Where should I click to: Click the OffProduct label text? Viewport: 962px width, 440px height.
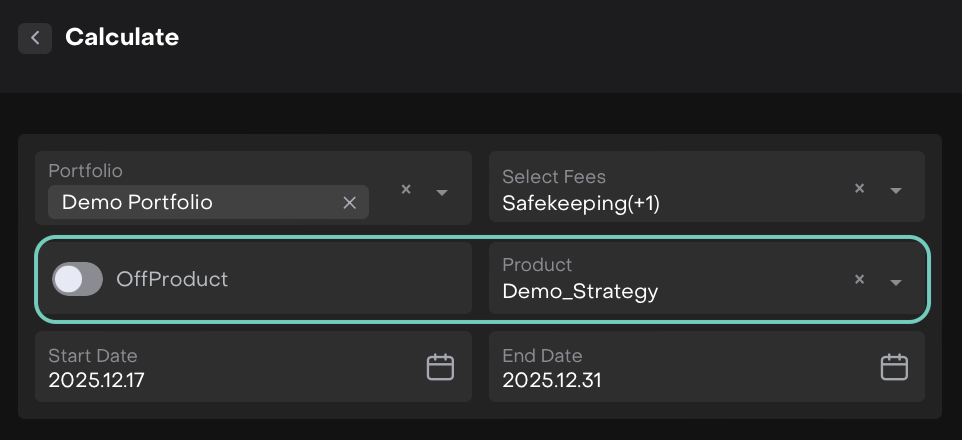coord(172,279)
